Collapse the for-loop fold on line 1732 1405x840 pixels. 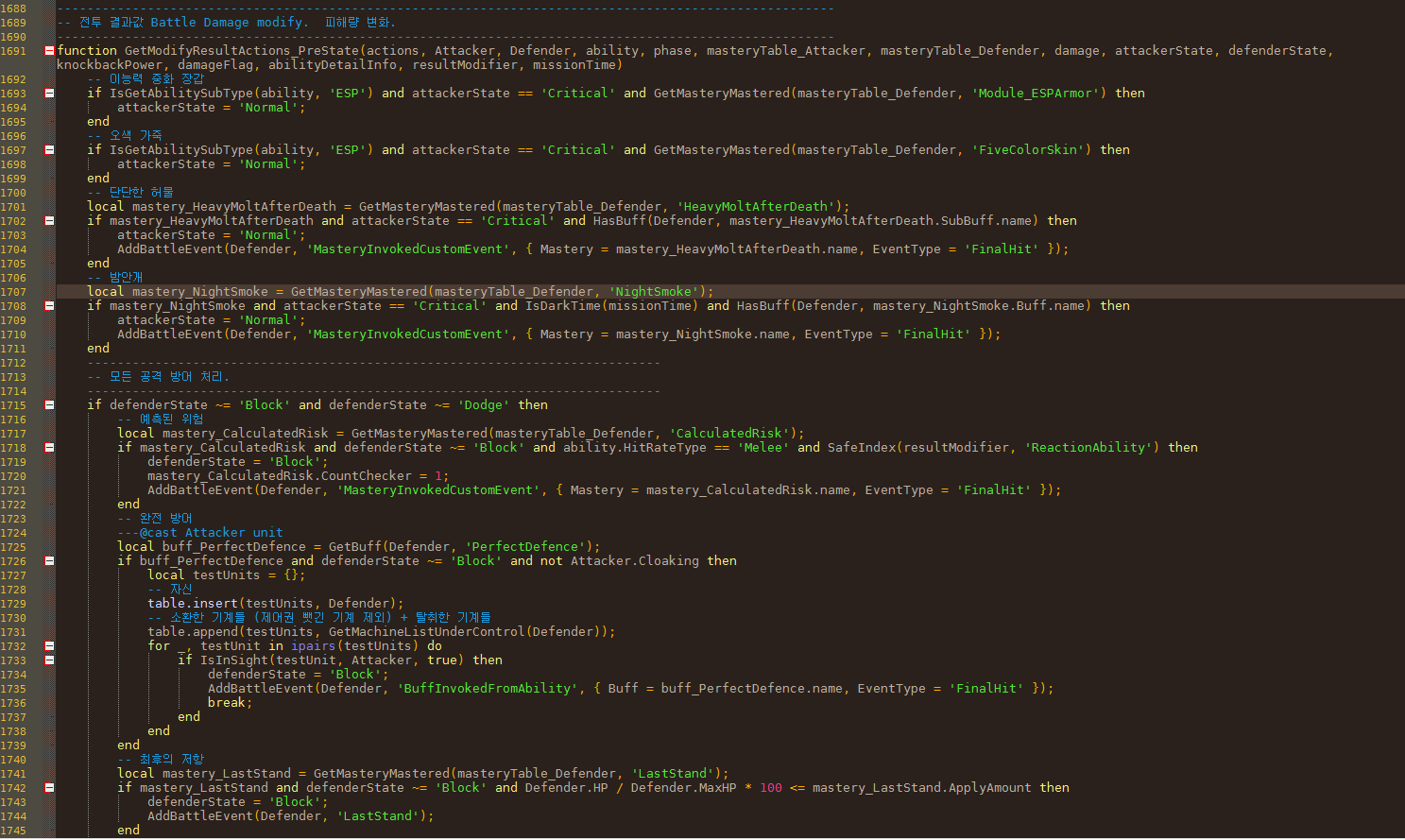(49, 646)
